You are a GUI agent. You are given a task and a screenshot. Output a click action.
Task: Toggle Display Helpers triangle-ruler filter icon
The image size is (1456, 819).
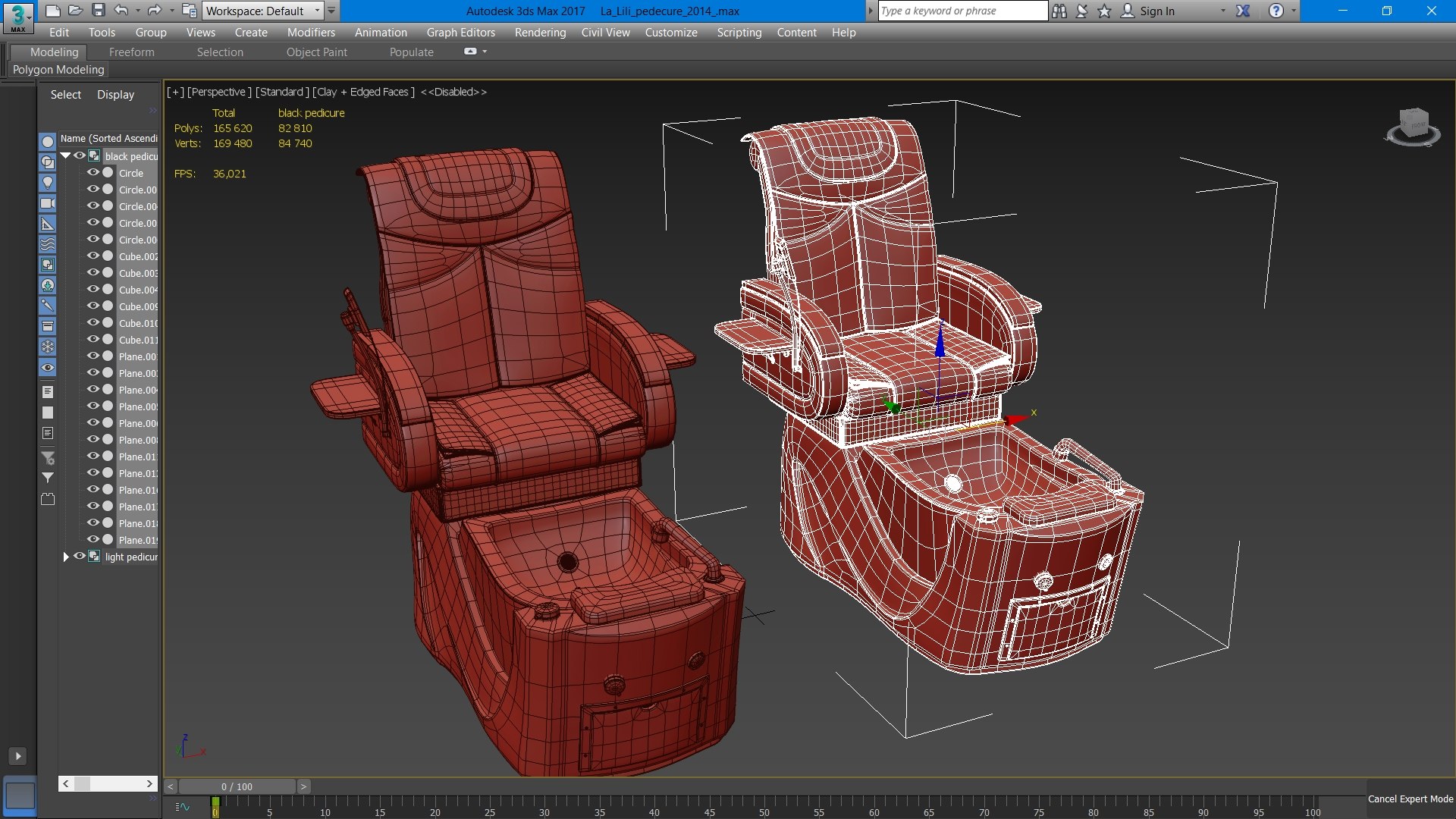tap(48, 224)
